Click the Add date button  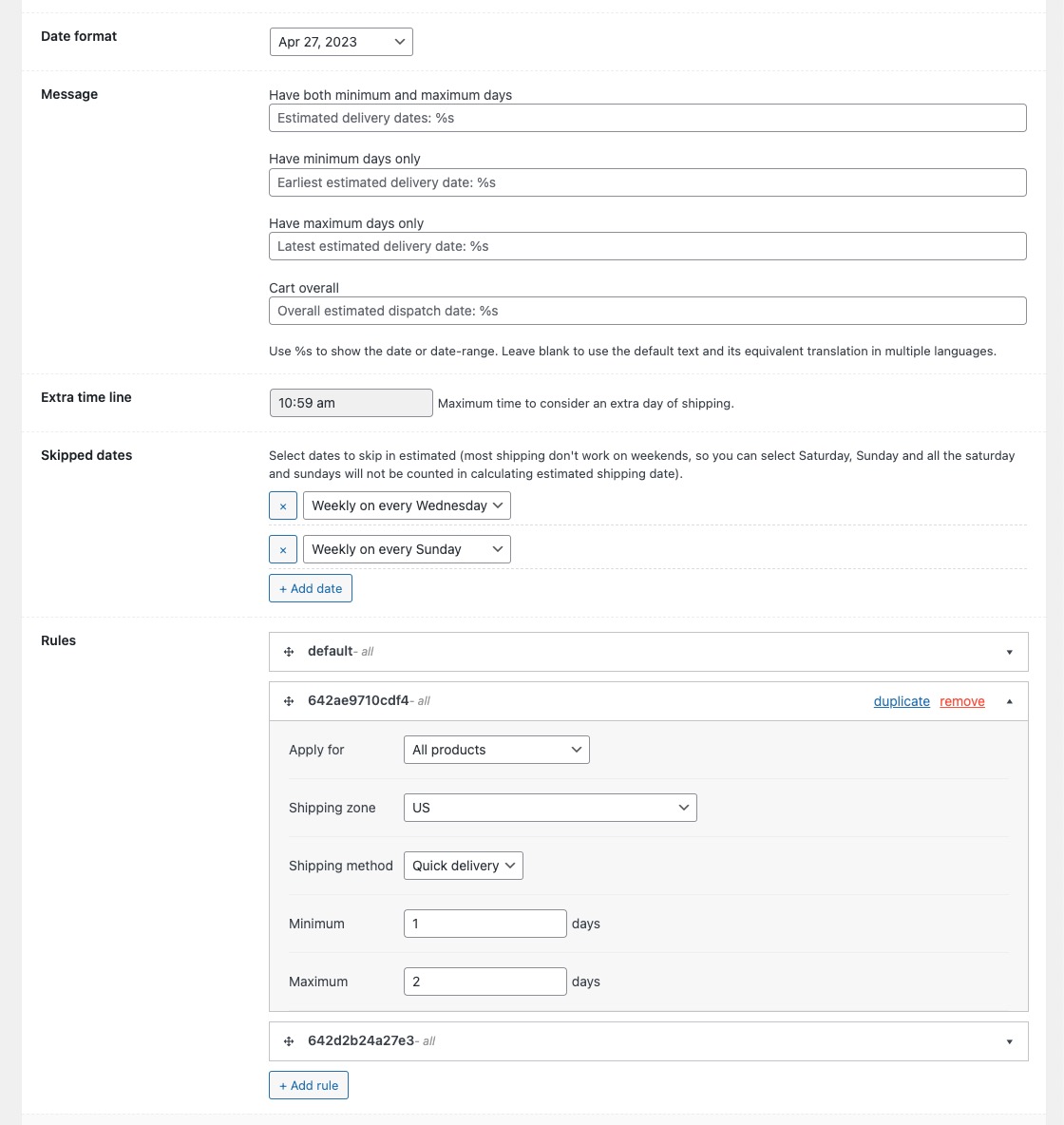(x=311, y=588)
